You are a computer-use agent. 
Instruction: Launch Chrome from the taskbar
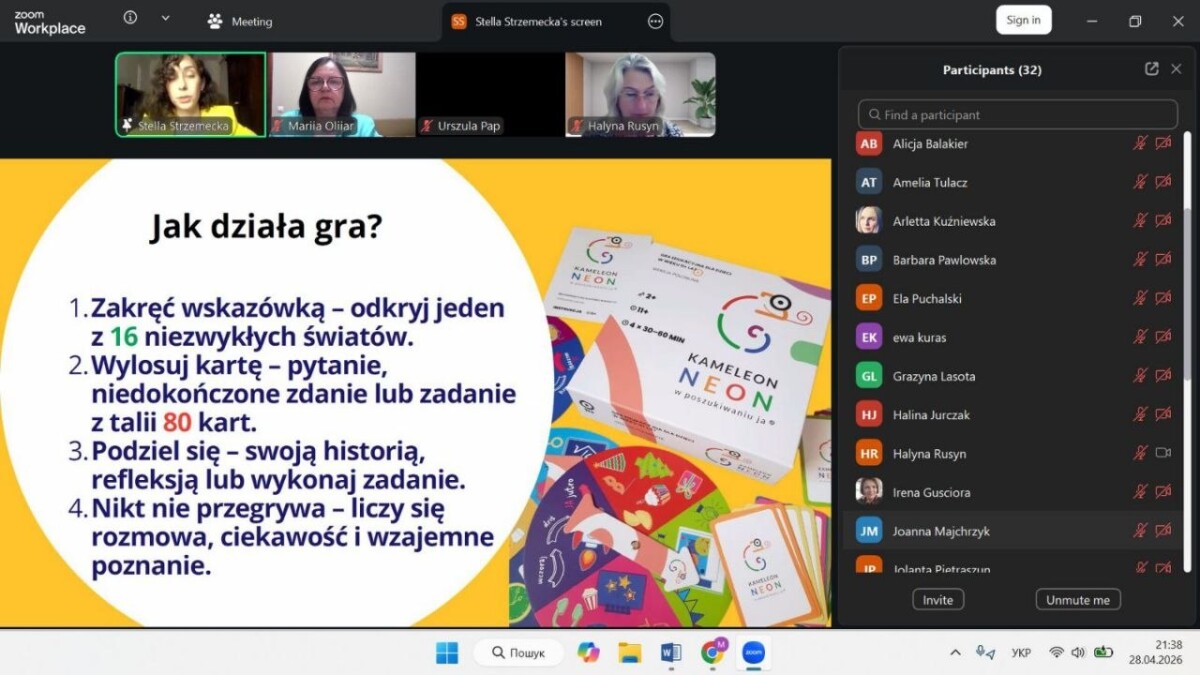(713, 653)
